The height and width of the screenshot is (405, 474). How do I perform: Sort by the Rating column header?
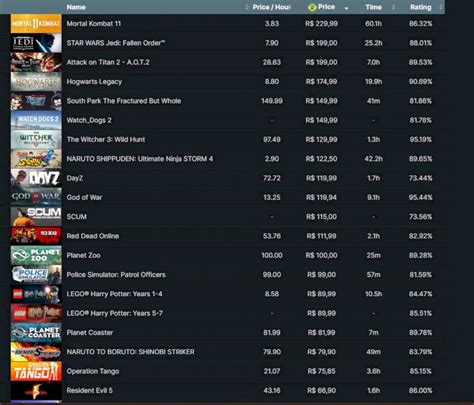421,7
